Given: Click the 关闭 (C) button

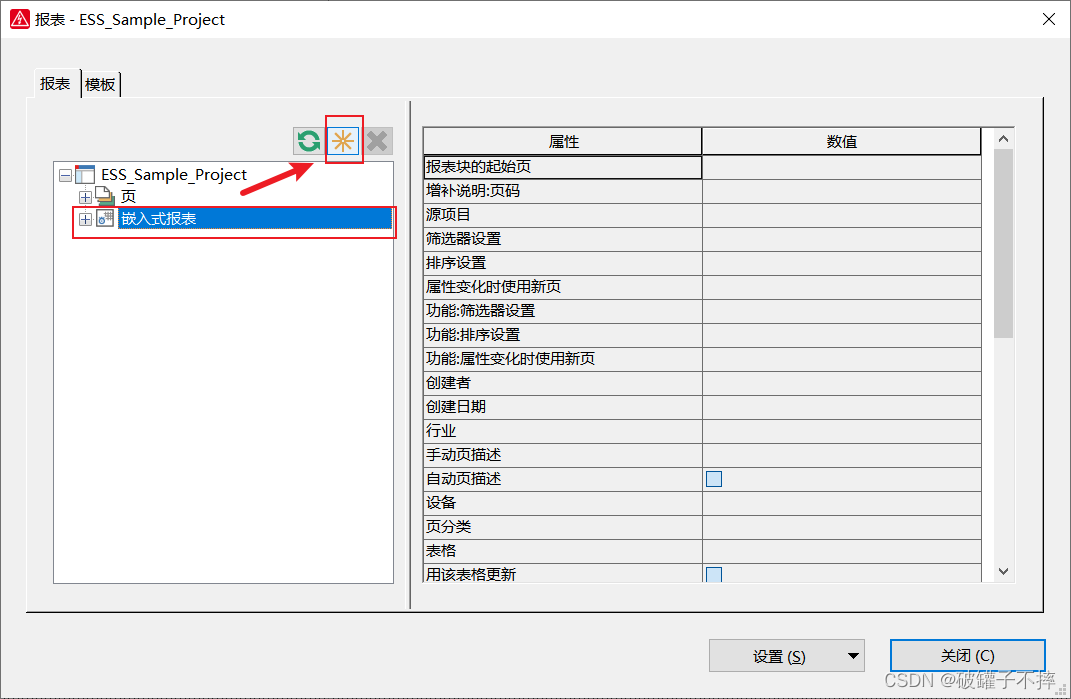Looking at the screenshot, I should point(967,656).
